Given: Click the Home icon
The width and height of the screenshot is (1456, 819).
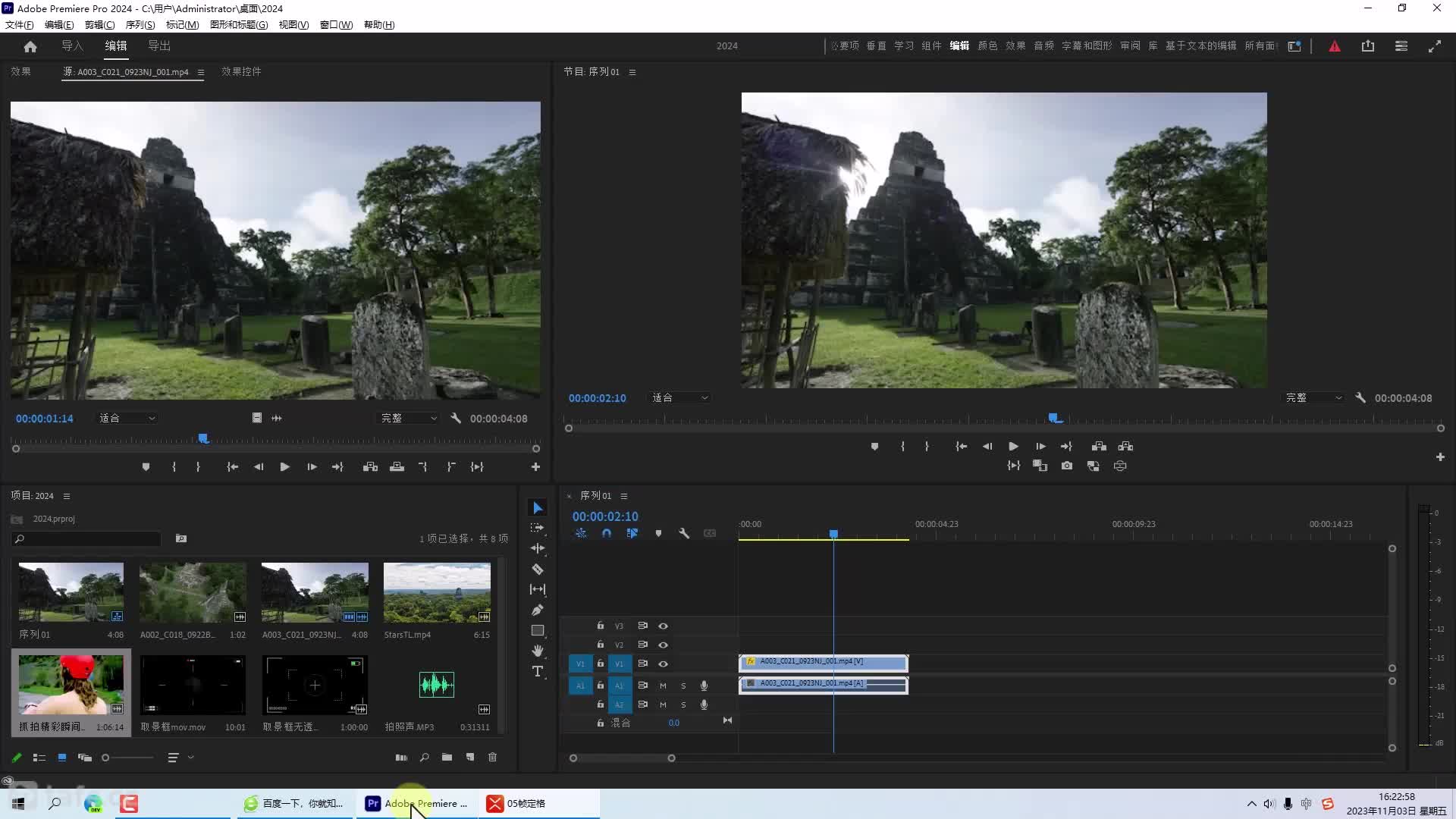Looking at the screenshot, I should tap(30, 46).
